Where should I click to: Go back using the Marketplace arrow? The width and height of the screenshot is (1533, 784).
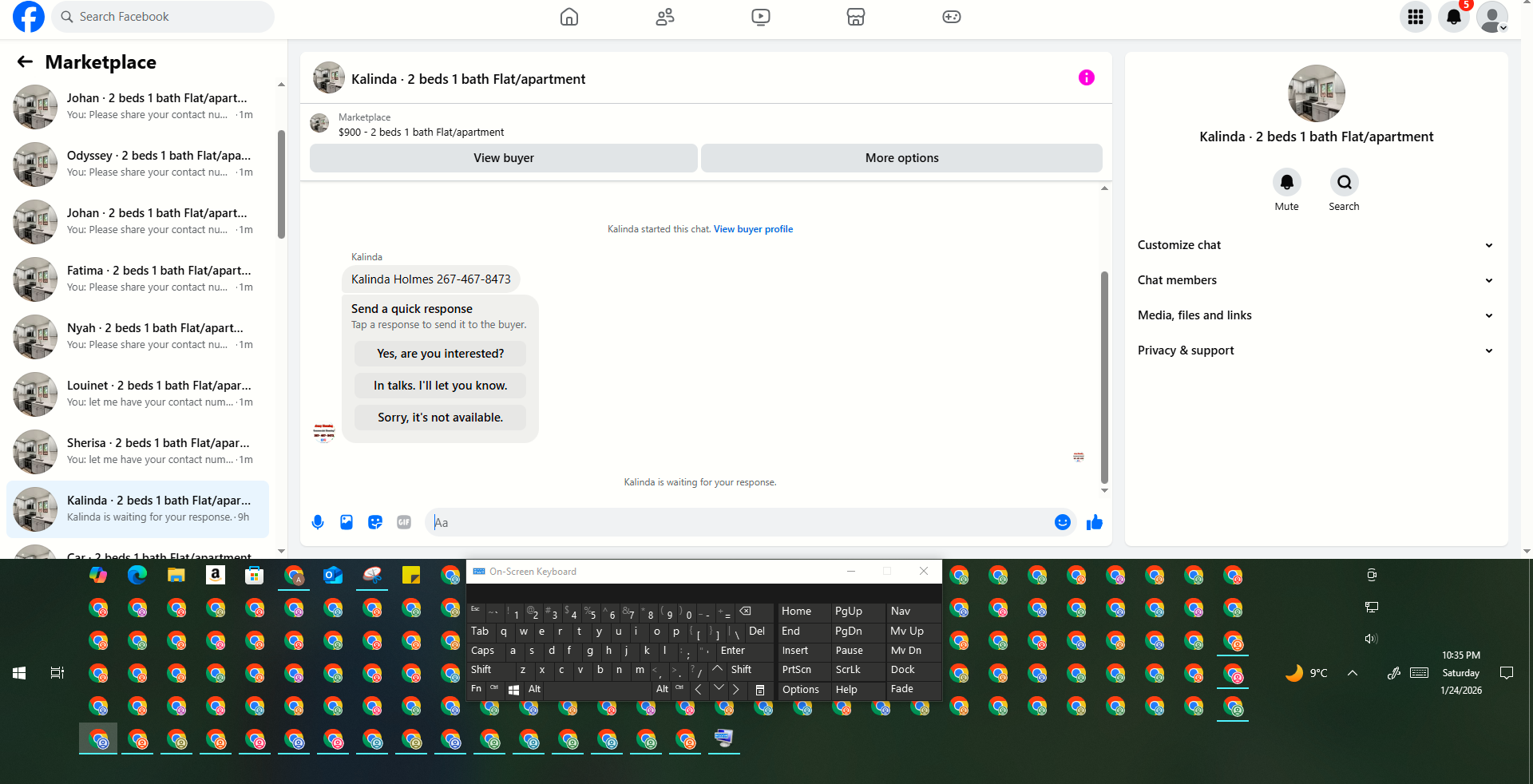[x=26, y=61]
